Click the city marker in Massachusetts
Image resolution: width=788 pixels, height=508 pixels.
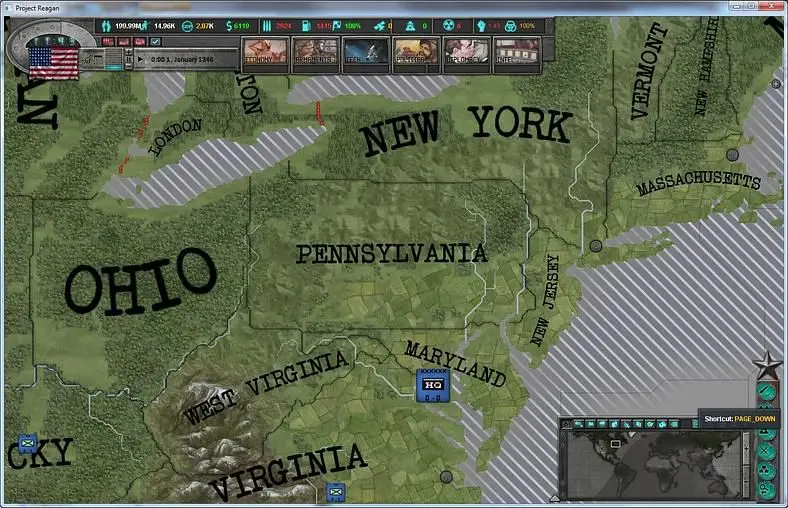tap(733, 154)
